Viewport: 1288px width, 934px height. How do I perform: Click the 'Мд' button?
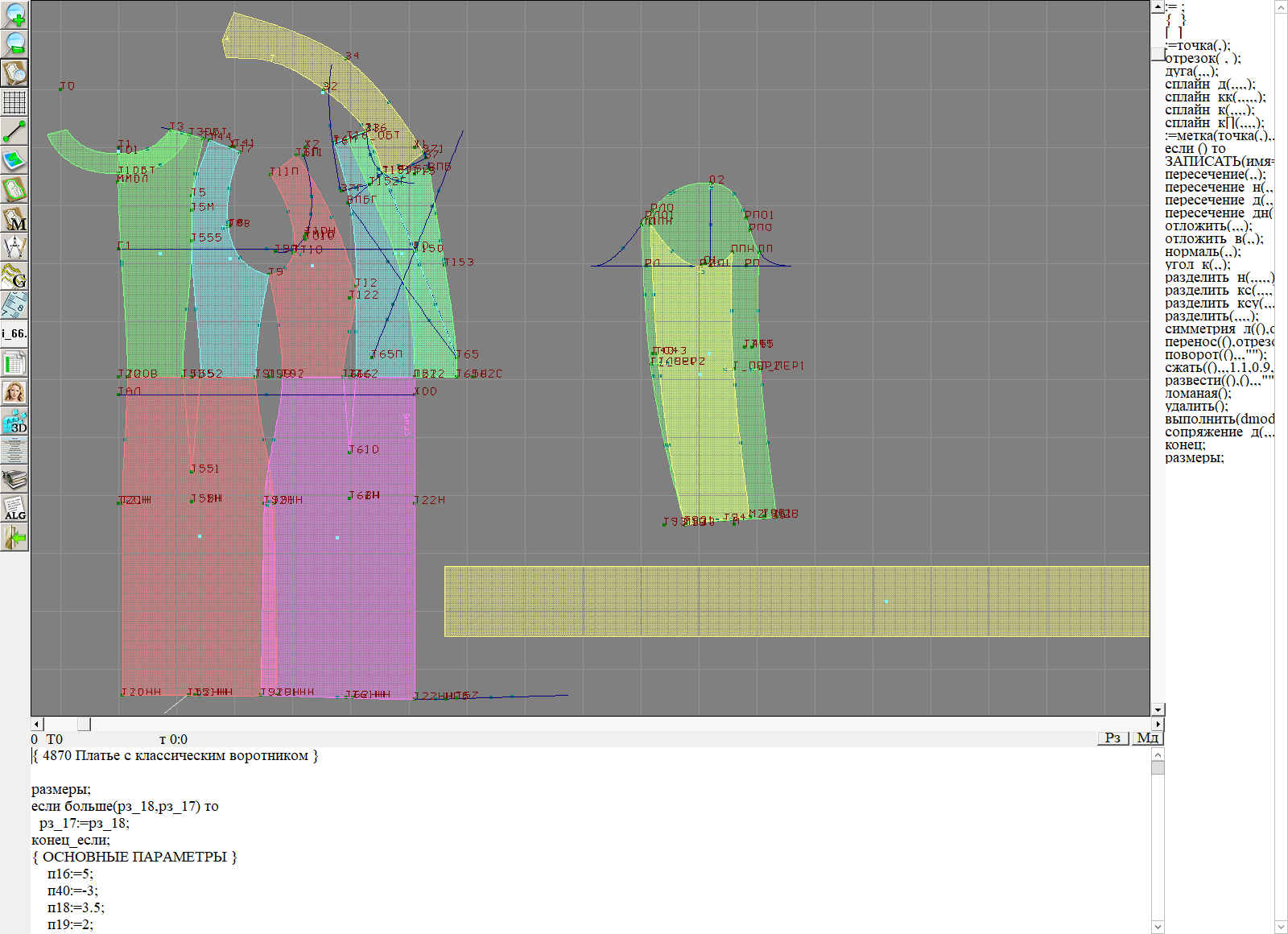[x=1147, y=738]
